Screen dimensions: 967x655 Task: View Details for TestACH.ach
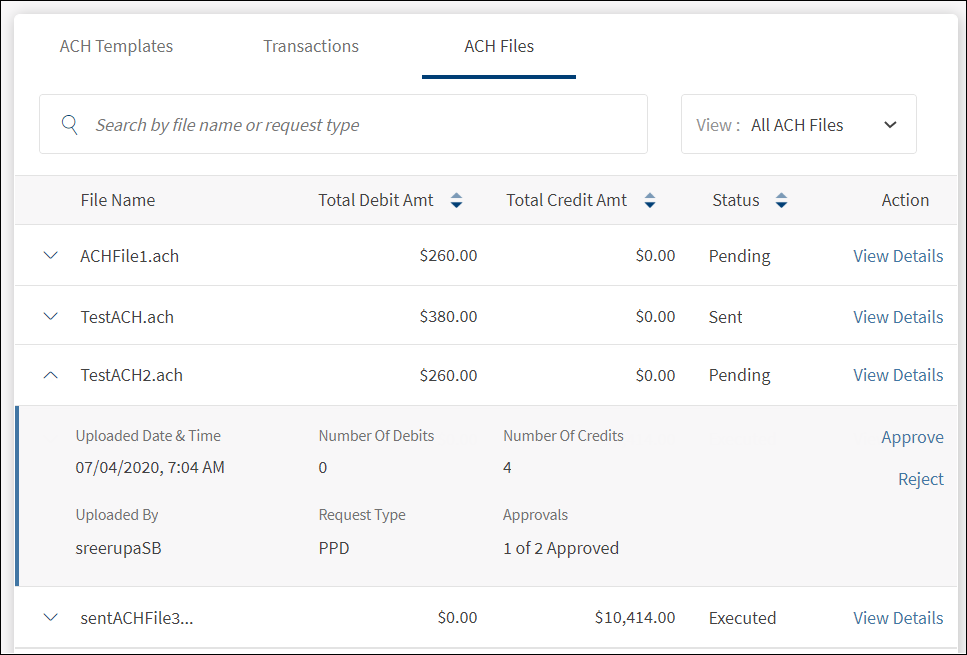pyautogui.click(x=897, y=317)
